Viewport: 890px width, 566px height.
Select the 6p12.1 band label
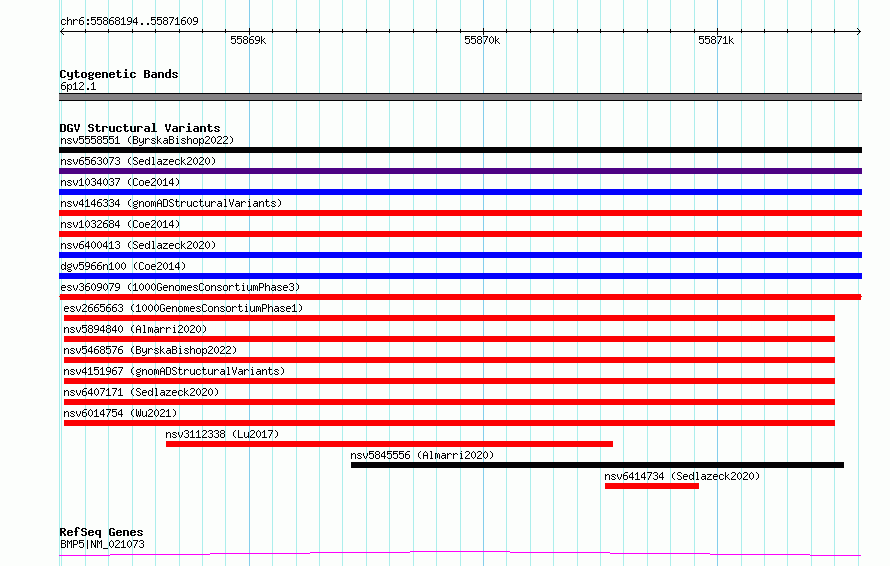coord(78,86)
